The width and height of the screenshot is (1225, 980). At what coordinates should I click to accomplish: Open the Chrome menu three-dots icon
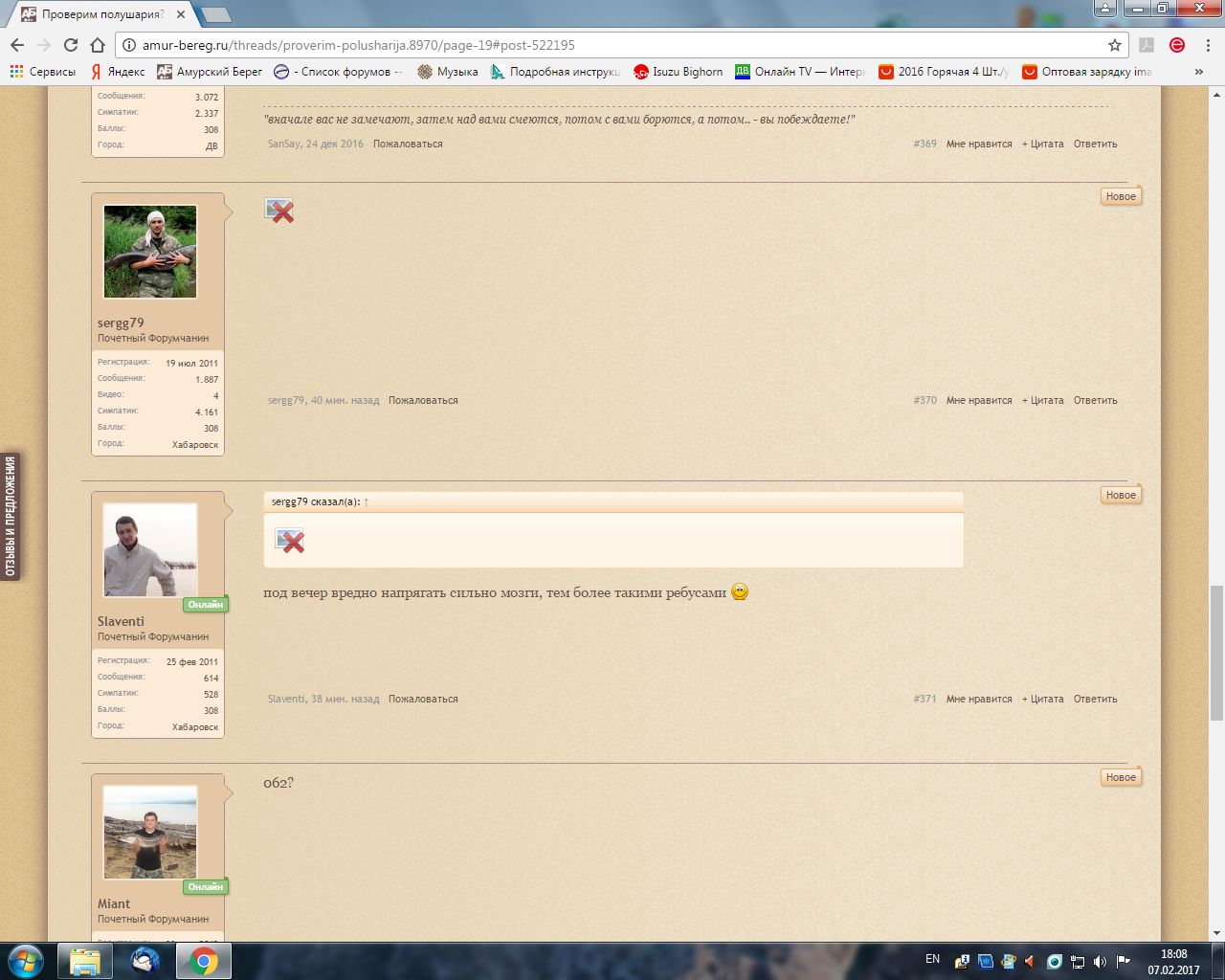pos(1206,45)
